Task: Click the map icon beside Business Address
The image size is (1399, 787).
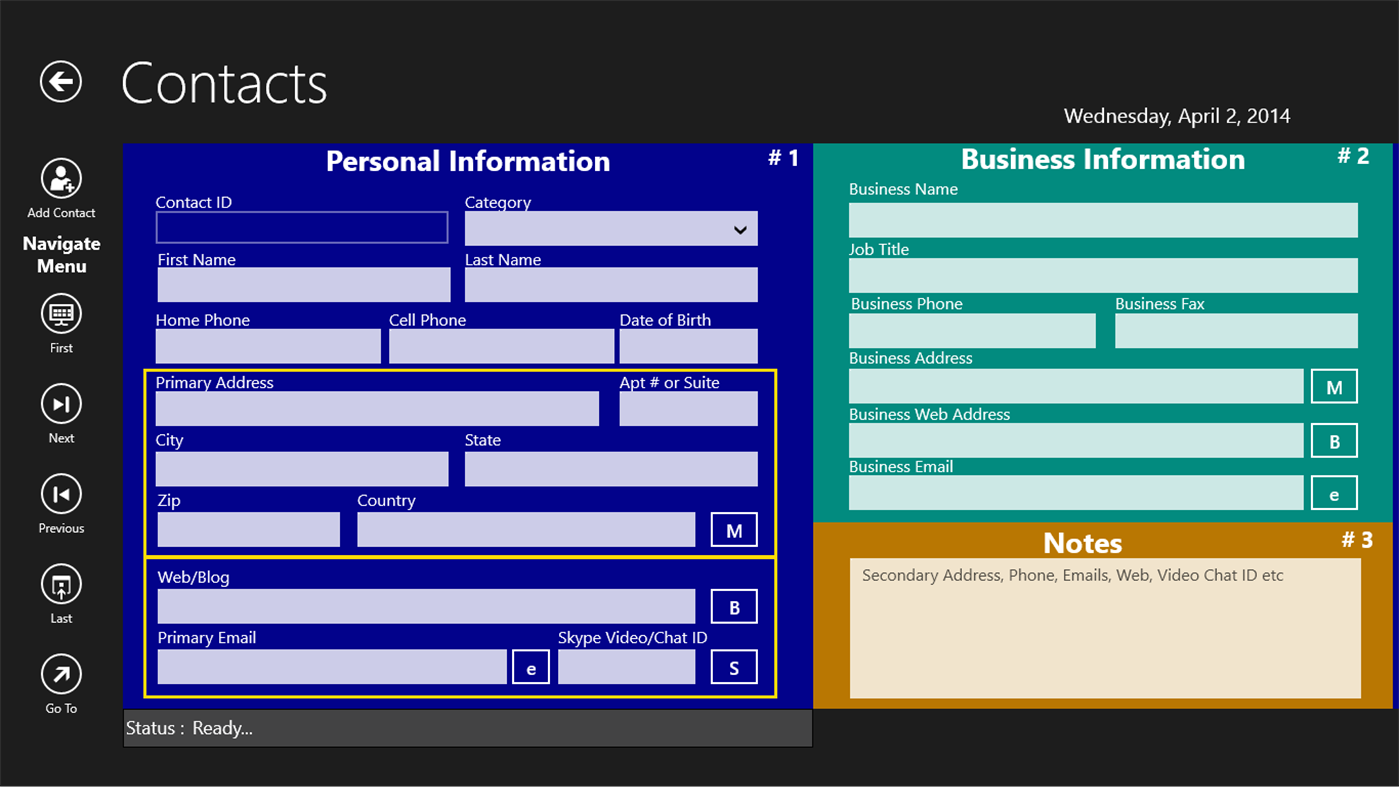Action: point(1334,386)
